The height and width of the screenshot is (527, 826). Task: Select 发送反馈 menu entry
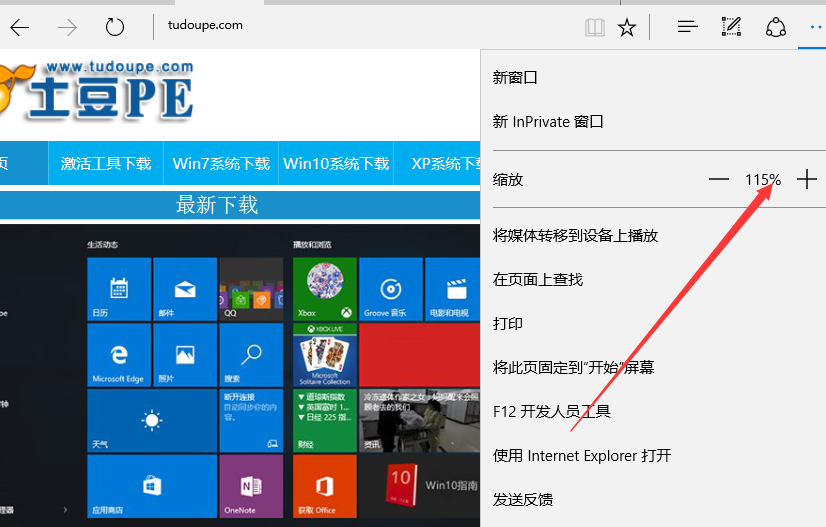coord(523,499)
